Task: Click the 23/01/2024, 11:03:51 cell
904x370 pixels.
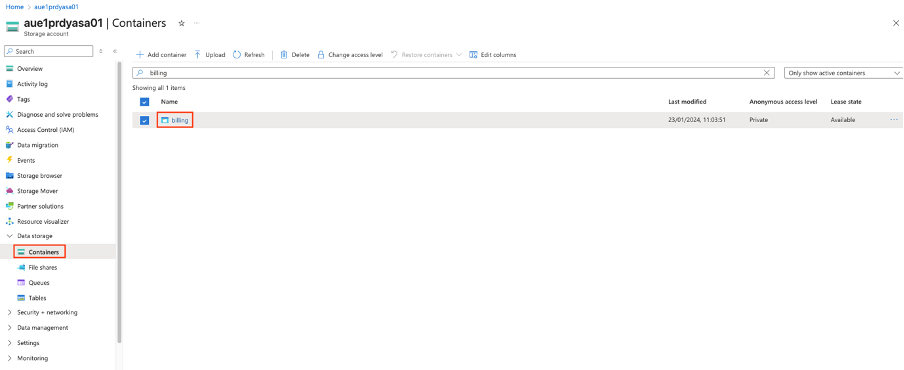Action: (x=696, y=120)
